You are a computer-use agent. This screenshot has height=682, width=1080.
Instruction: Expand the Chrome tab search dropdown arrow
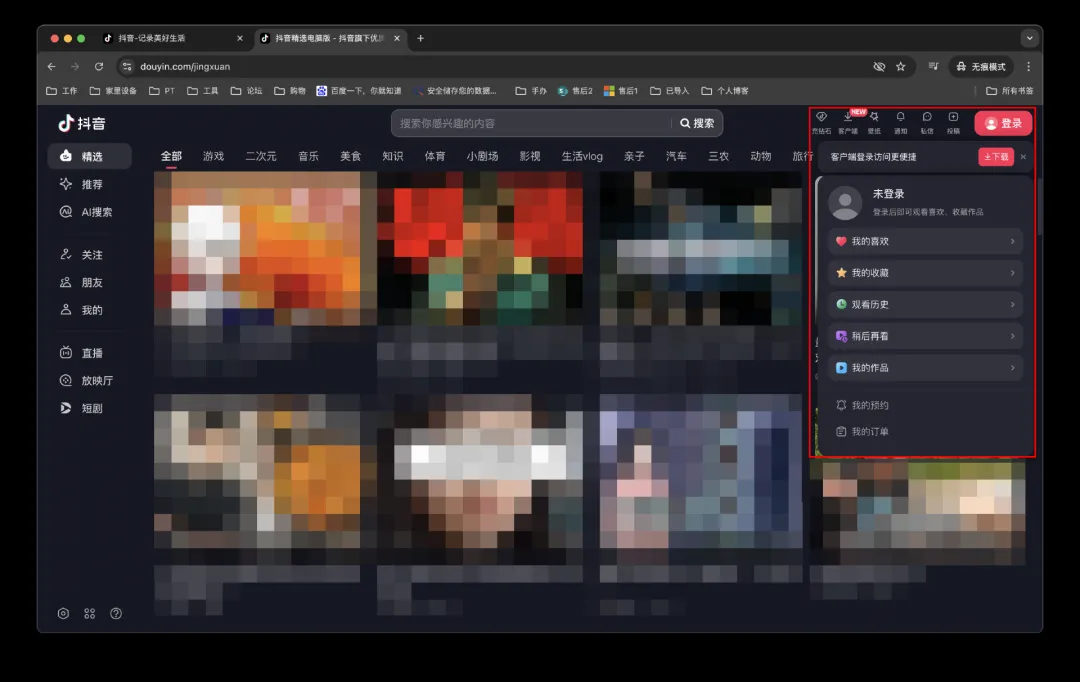pos(1029,38)
